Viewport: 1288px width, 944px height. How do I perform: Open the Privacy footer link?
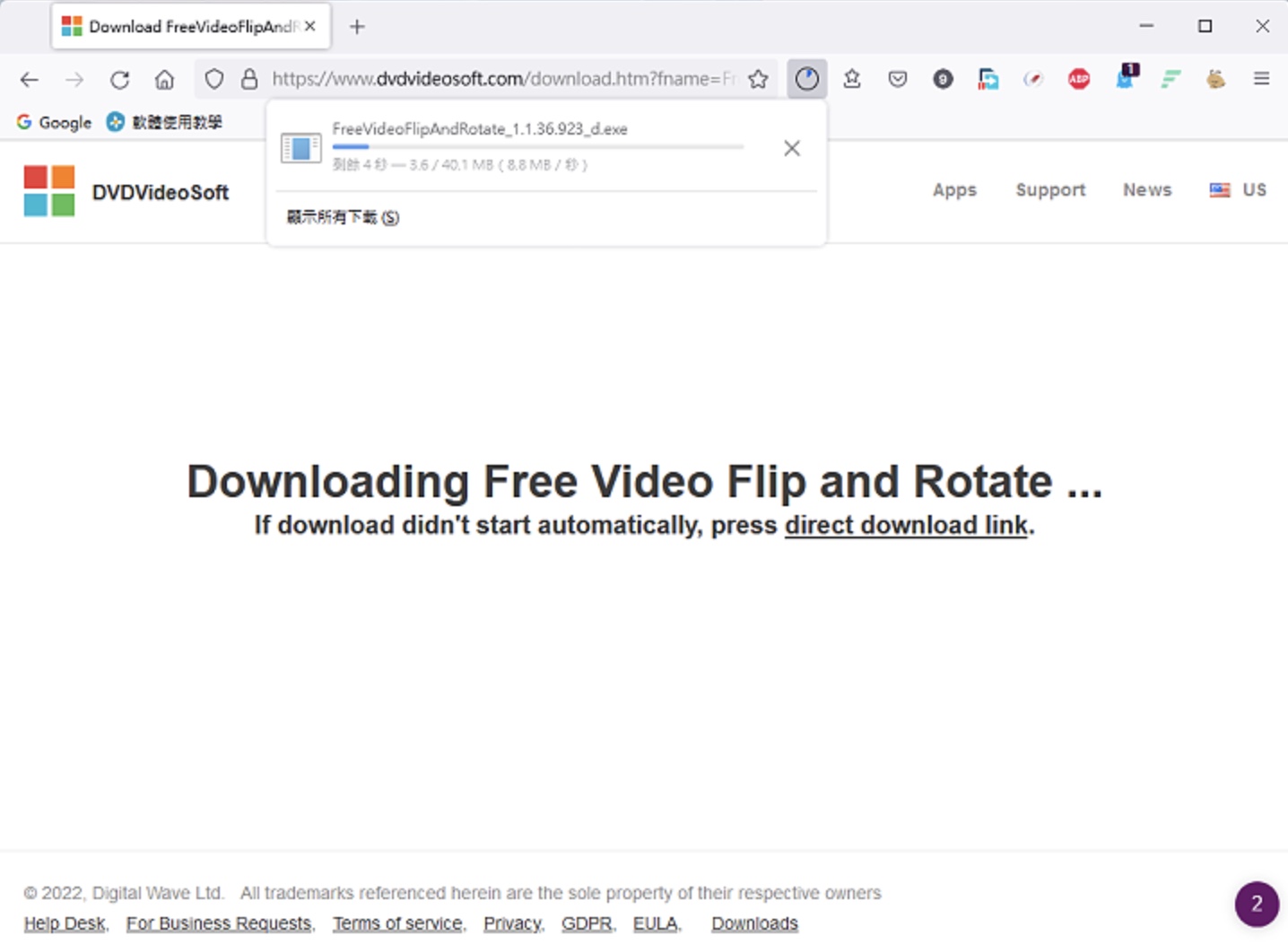[x=513, y=923]
